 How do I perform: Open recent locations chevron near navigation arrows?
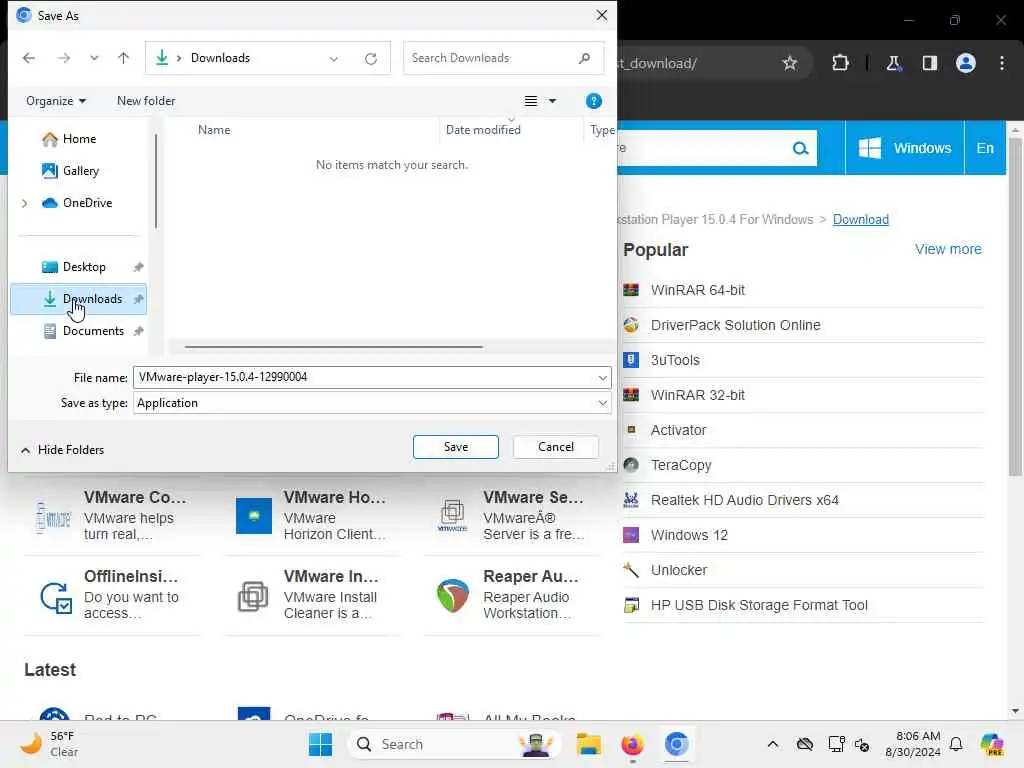pyautogui.click(x=94, y=58)
